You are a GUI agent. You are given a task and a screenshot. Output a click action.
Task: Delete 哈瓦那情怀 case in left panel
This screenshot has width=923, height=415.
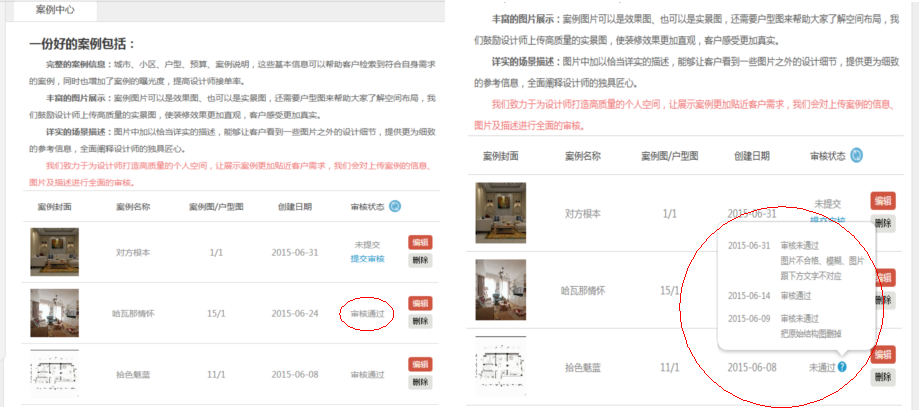421,321
